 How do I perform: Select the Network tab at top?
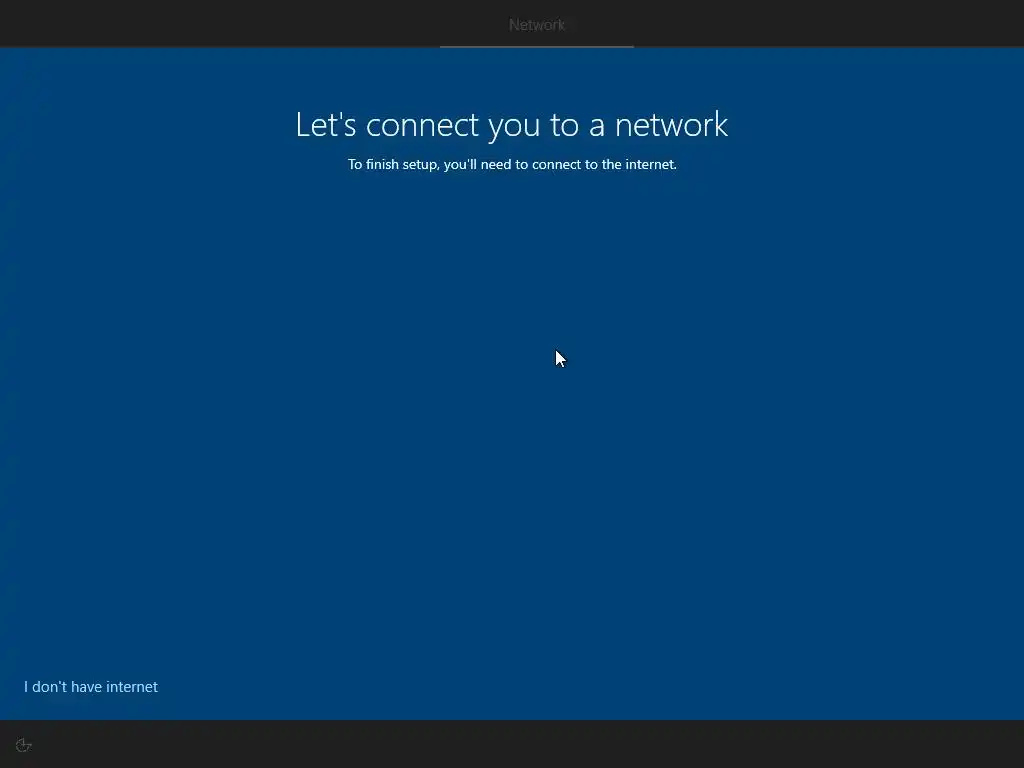pyautogui.click(x=537, y=25)
